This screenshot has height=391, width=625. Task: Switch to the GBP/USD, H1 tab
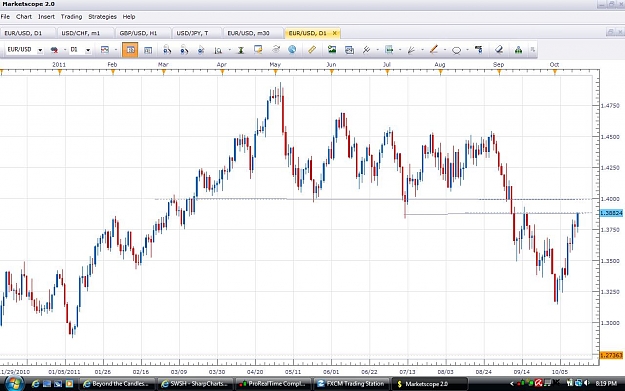pos(143,33)
